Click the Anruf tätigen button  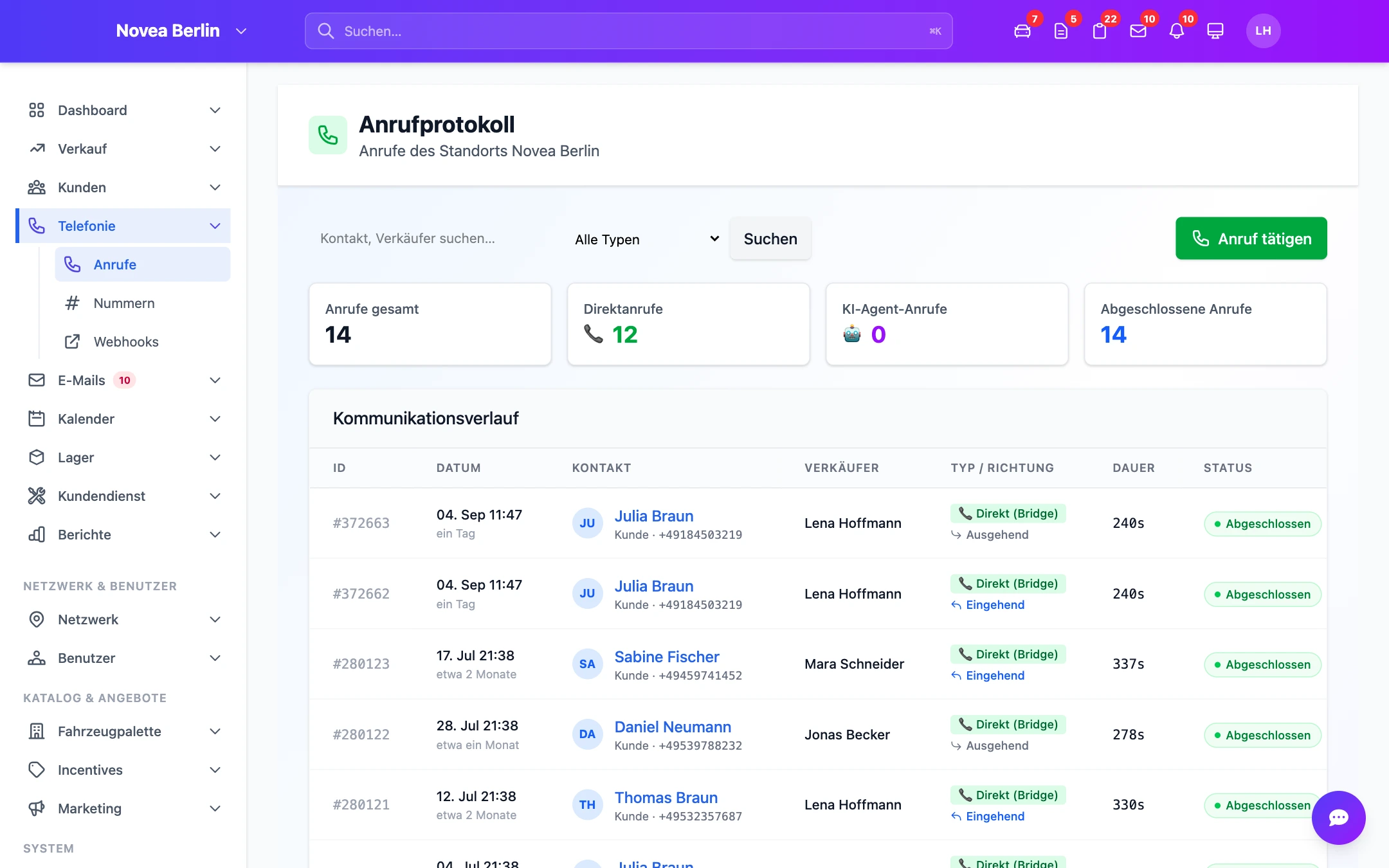[x=1251, y=239]
